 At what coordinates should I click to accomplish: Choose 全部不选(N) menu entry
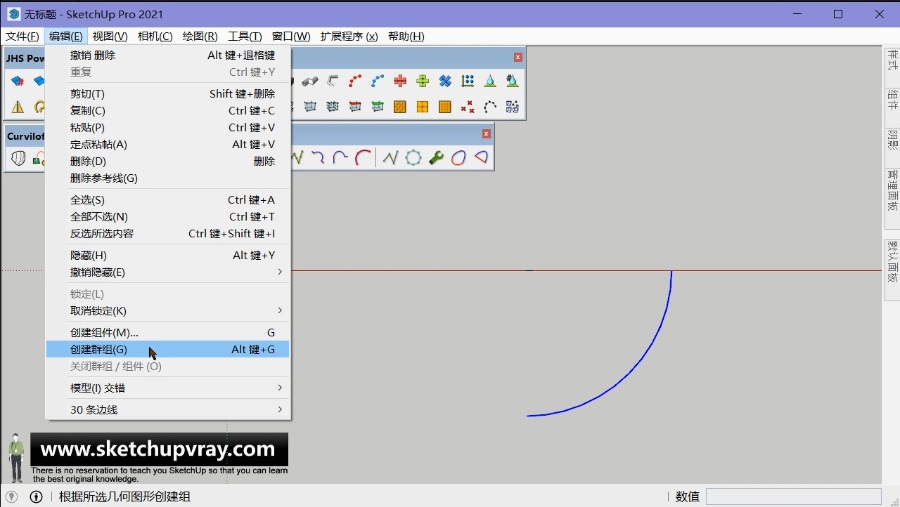point(168,216)
